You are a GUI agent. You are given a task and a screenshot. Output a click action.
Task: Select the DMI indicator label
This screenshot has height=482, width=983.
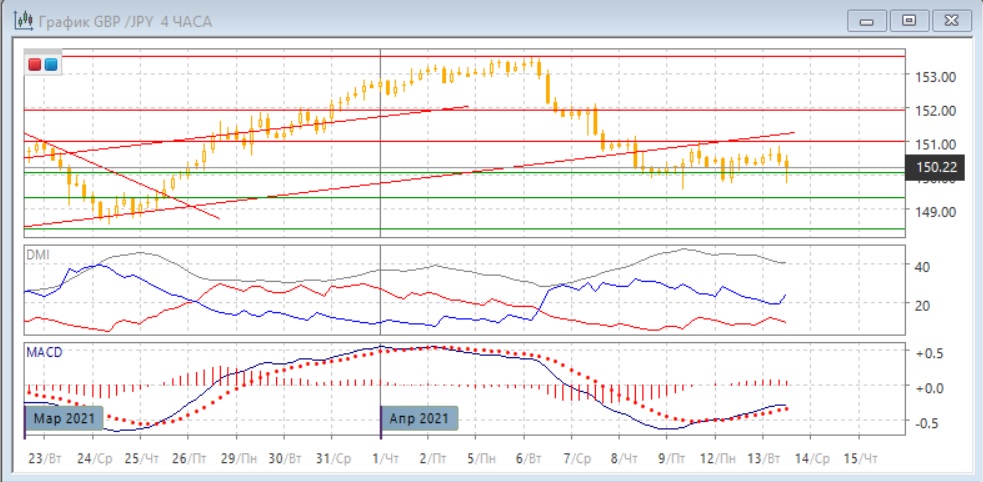(37, 254)
